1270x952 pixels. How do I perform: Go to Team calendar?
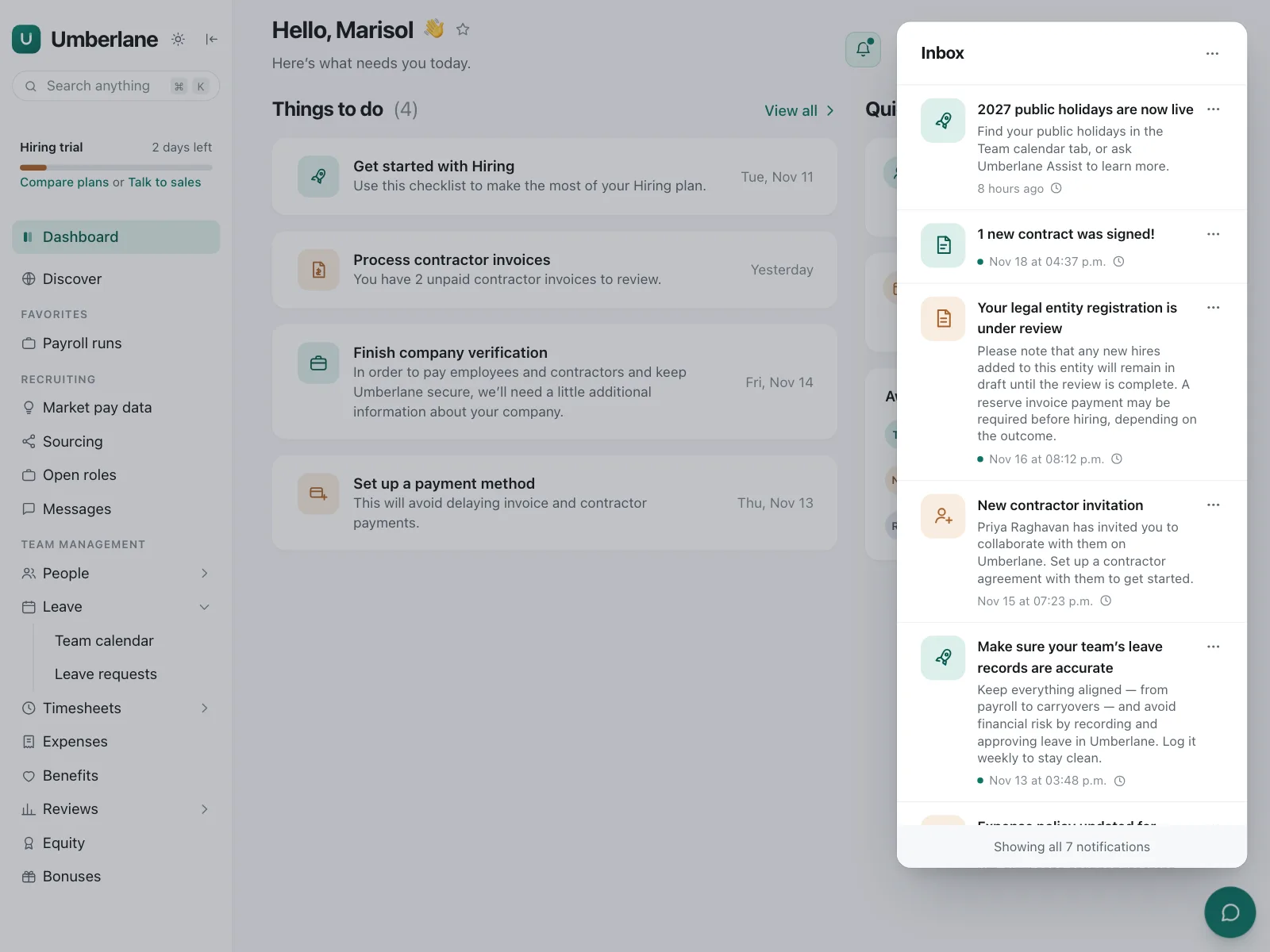point(104,641)
